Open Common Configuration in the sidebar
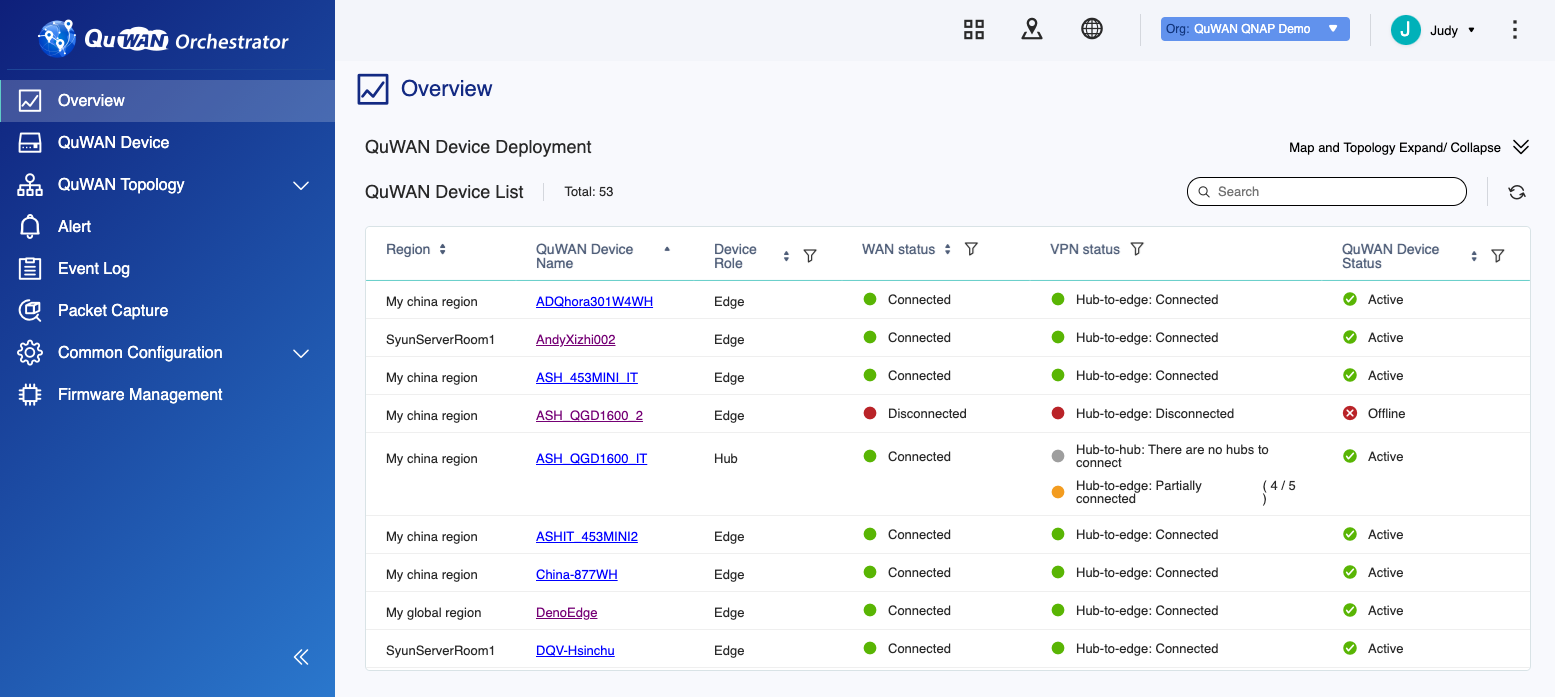Viewport: 1555px width, 697px height. coord(168,353)
